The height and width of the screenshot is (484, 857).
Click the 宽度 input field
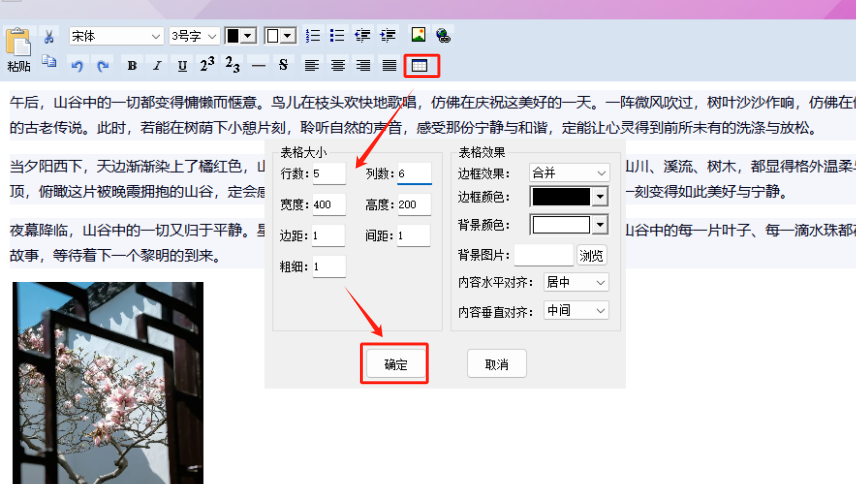click(x=329, y=204)
